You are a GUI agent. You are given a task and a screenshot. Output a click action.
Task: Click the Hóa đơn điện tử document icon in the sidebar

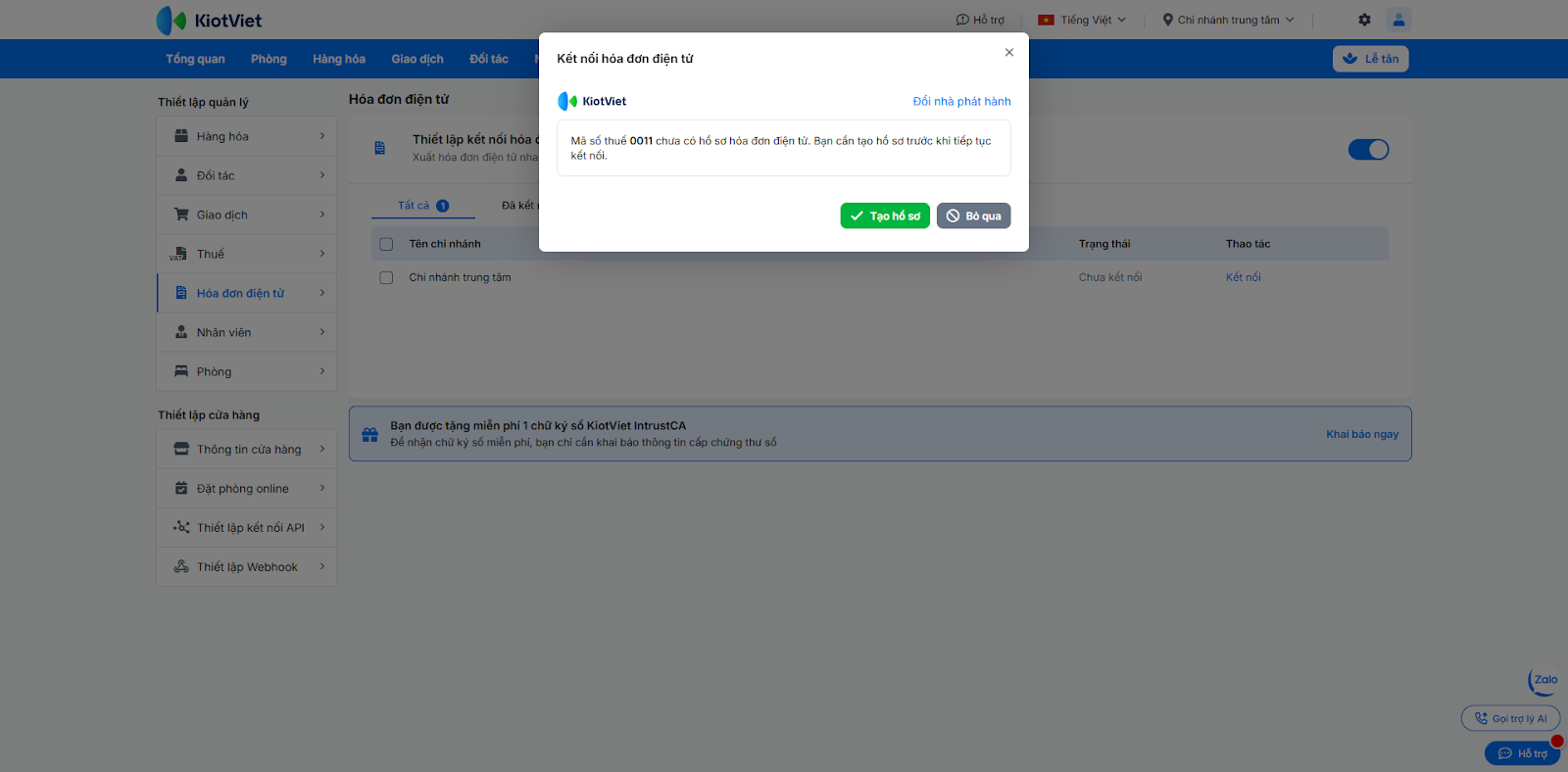pyautogui.click(x=181, y=293)
